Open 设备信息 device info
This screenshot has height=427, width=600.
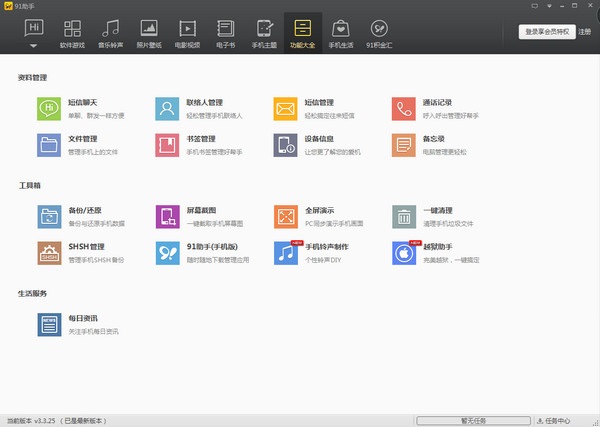[286, 144]
